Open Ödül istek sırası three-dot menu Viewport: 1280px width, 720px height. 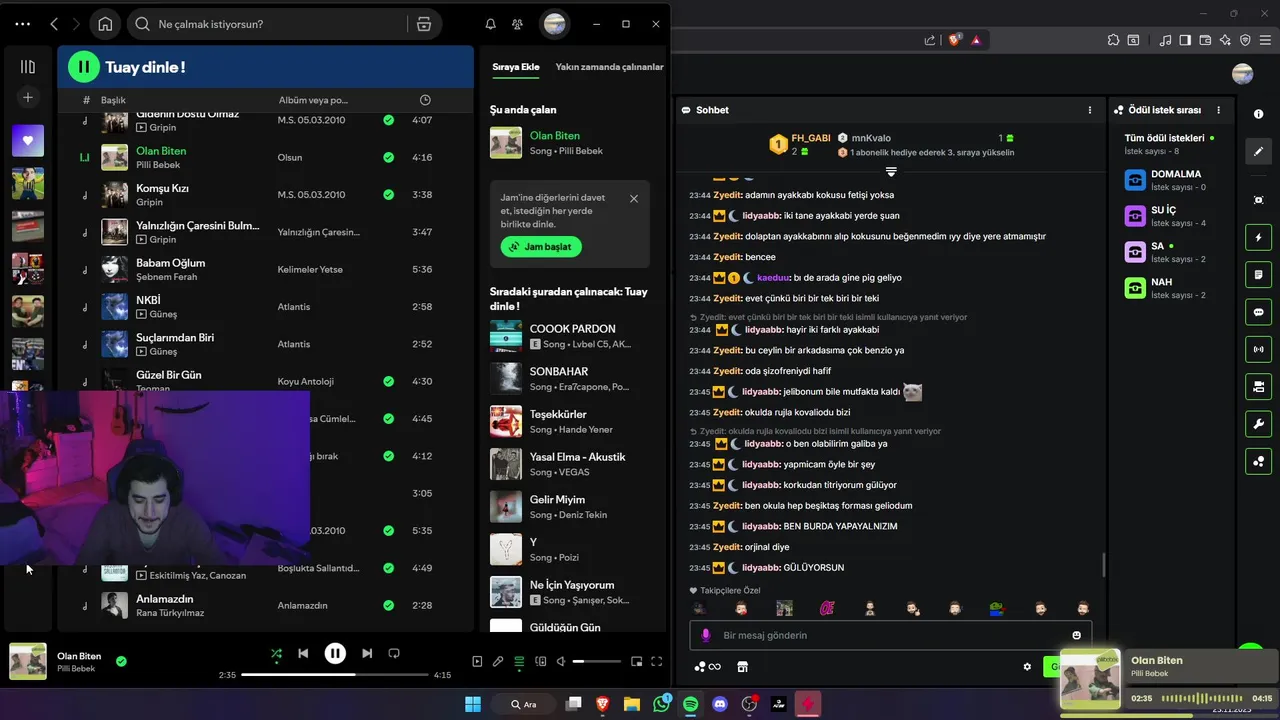point(1218,110)
